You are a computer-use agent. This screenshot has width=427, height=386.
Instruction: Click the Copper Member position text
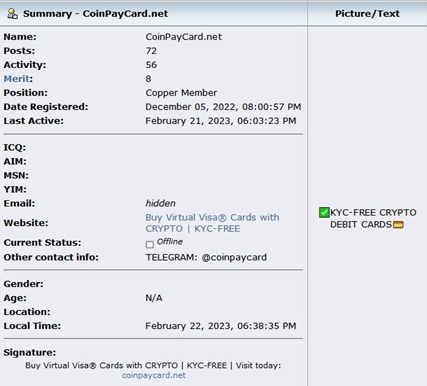181,93
